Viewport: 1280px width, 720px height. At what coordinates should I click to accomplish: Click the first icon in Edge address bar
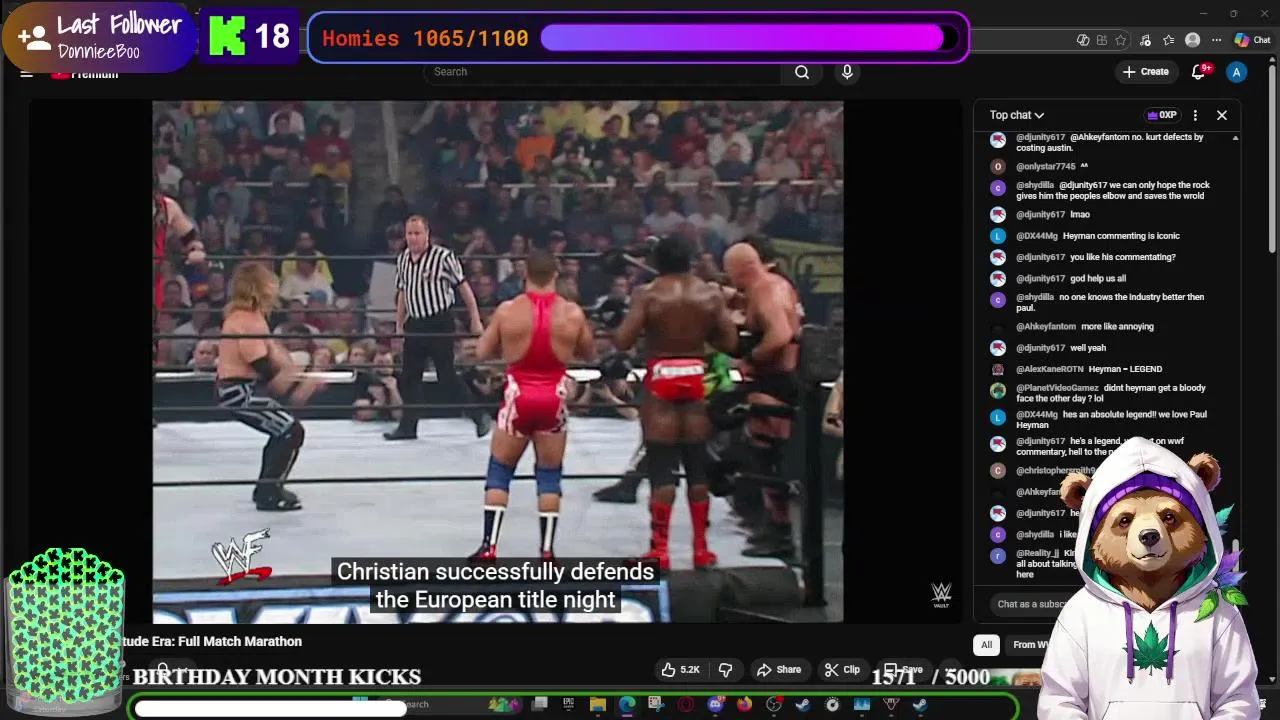click(x=1083, y=40)
